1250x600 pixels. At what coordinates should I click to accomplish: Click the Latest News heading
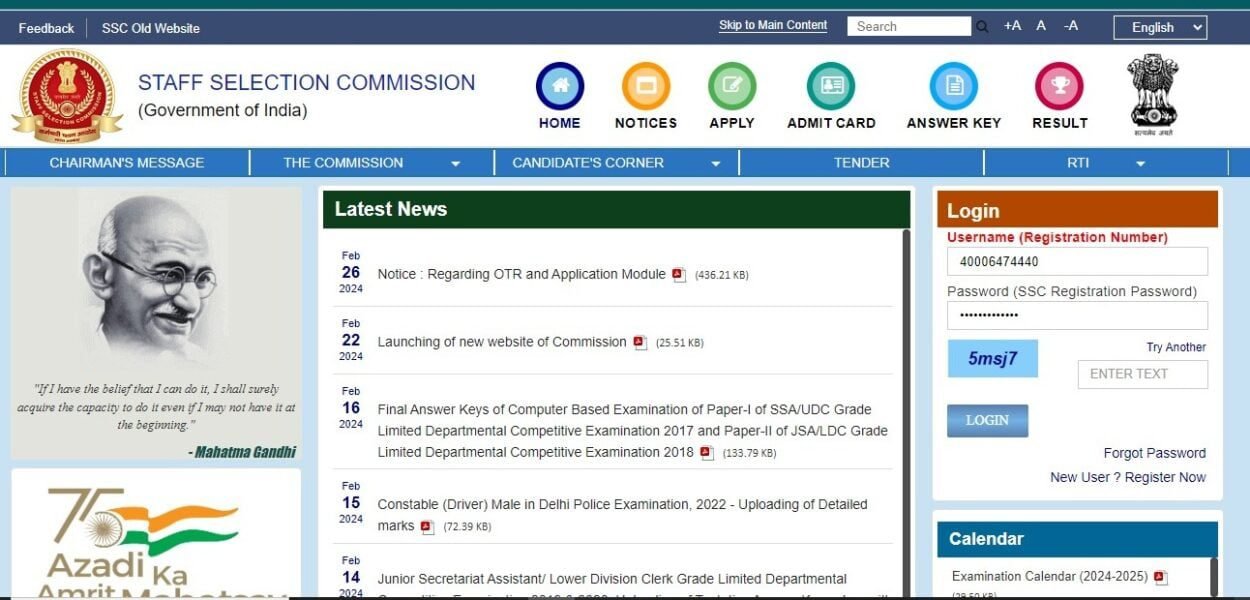click(x=391, y=209)
